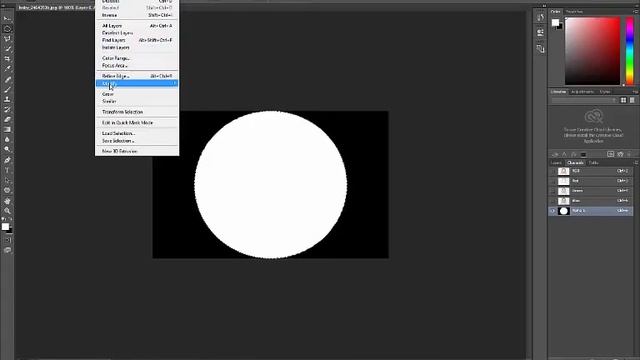The height and width of the screenshot is (360, 640).
Task: Pick a hue on the rainbow slider
Action: click(x=629, y=51)
